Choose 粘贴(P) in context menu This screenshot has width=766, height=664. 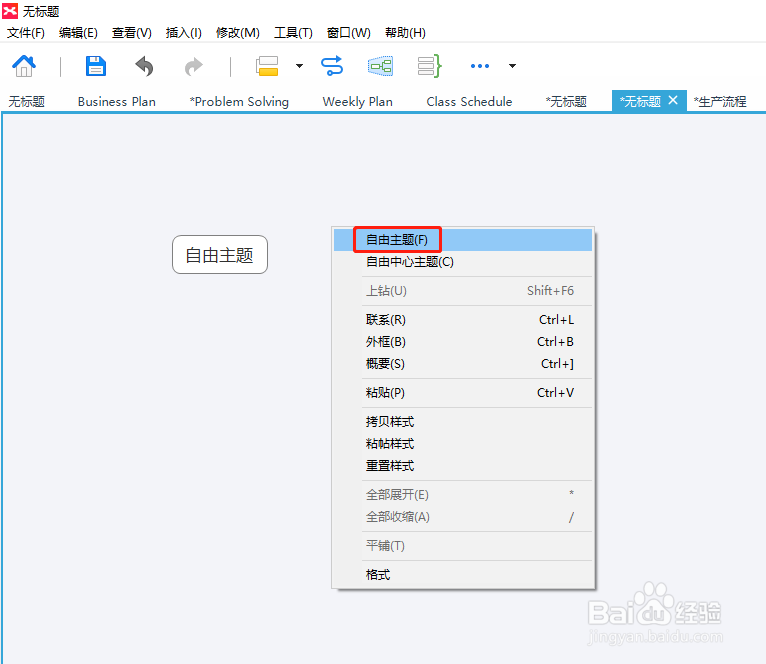463,392
